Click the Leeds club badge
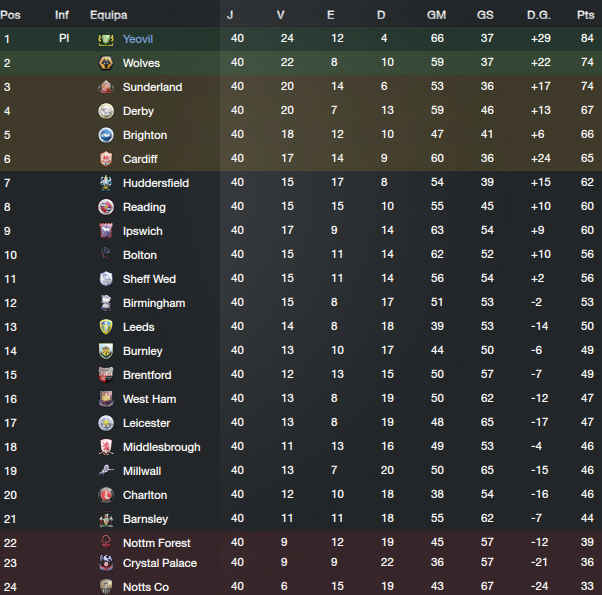The height and width of the screenshot is (595, 602). coord(106,327)
